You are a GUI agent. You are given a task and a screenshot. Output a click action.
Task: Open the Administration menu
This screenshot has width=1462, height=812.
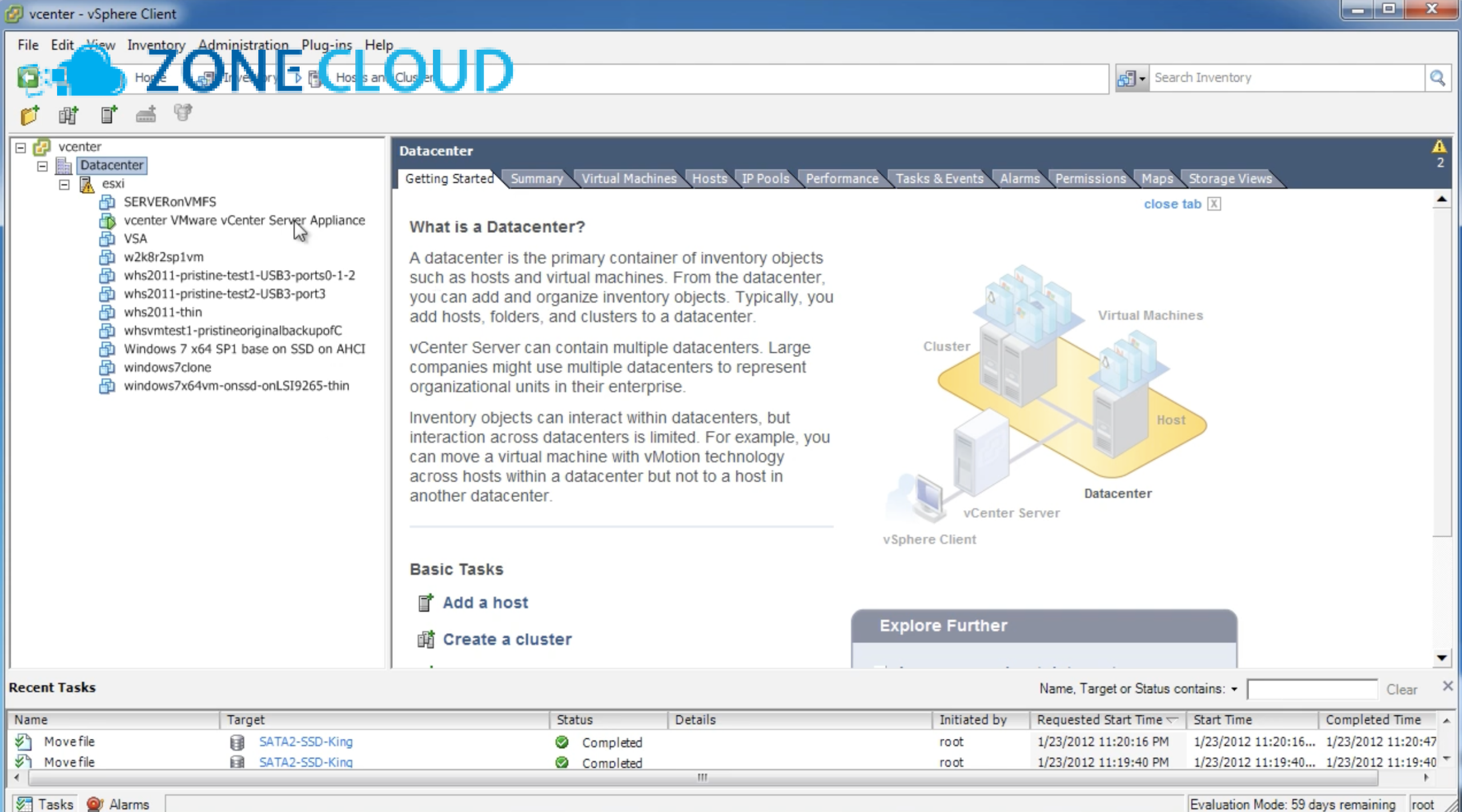243,45
